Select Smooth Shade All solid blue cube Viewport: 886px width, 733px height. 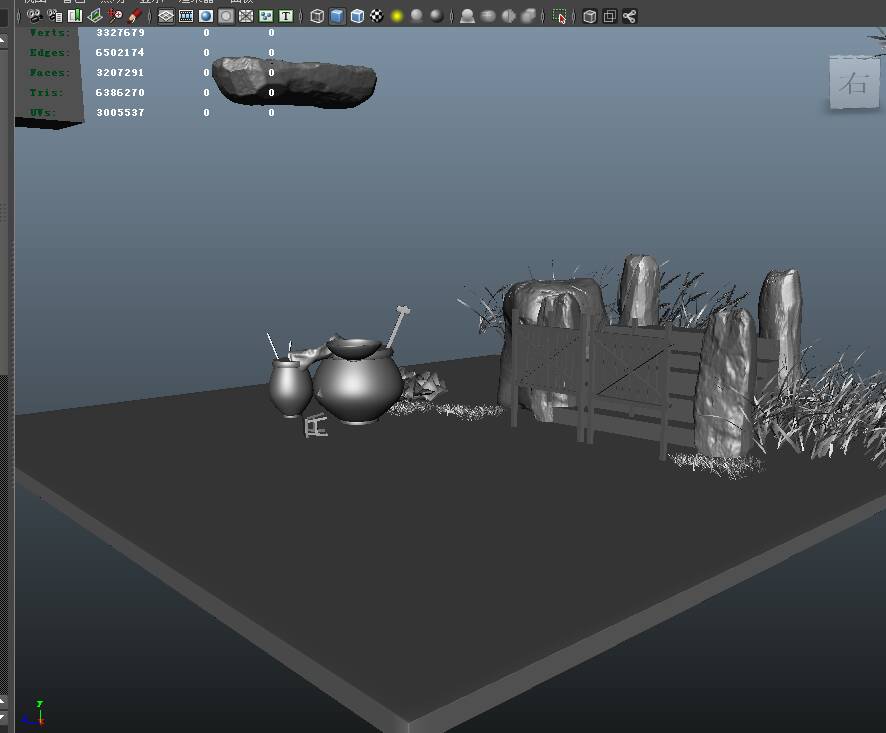click(337, 16)
